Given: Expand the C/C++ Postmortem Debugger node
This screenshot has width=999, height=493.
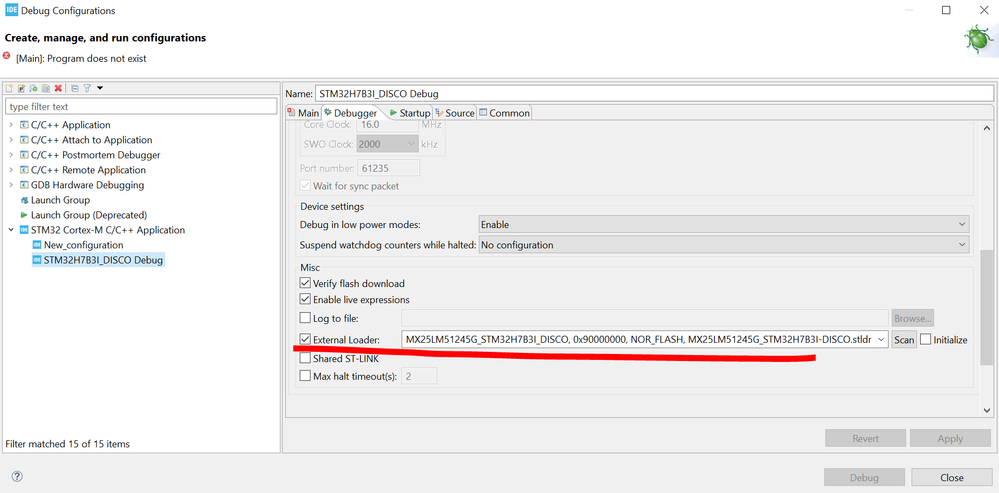Looking at the screenshot, I should 11,155.
